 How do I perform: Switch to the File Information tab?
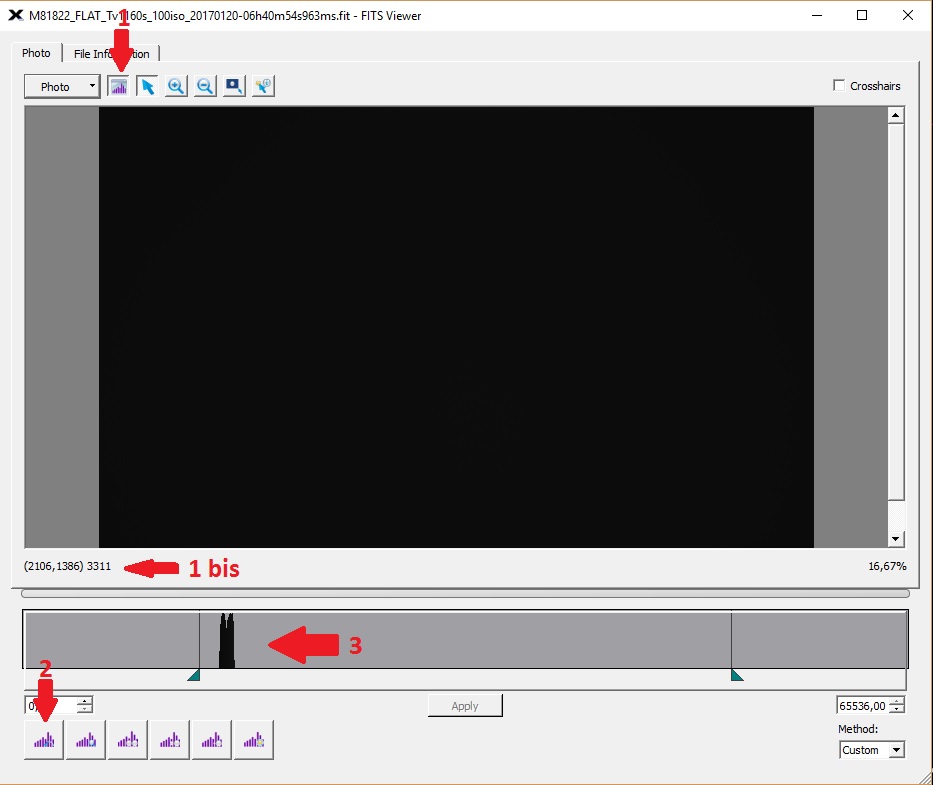click(111, 54)
